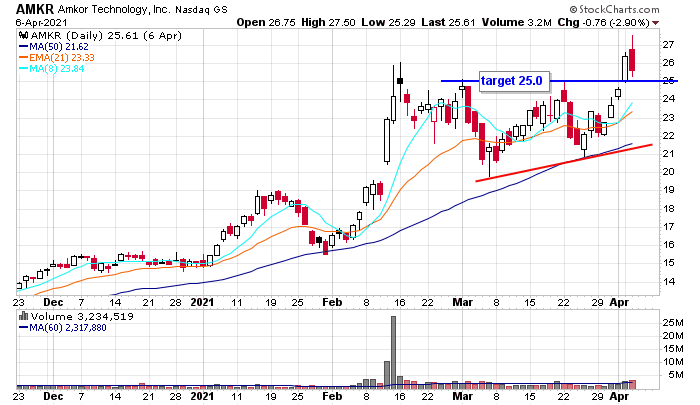700x405 pixels.
Task: Click the Open 26.75 value
Action: click(266, 22)
